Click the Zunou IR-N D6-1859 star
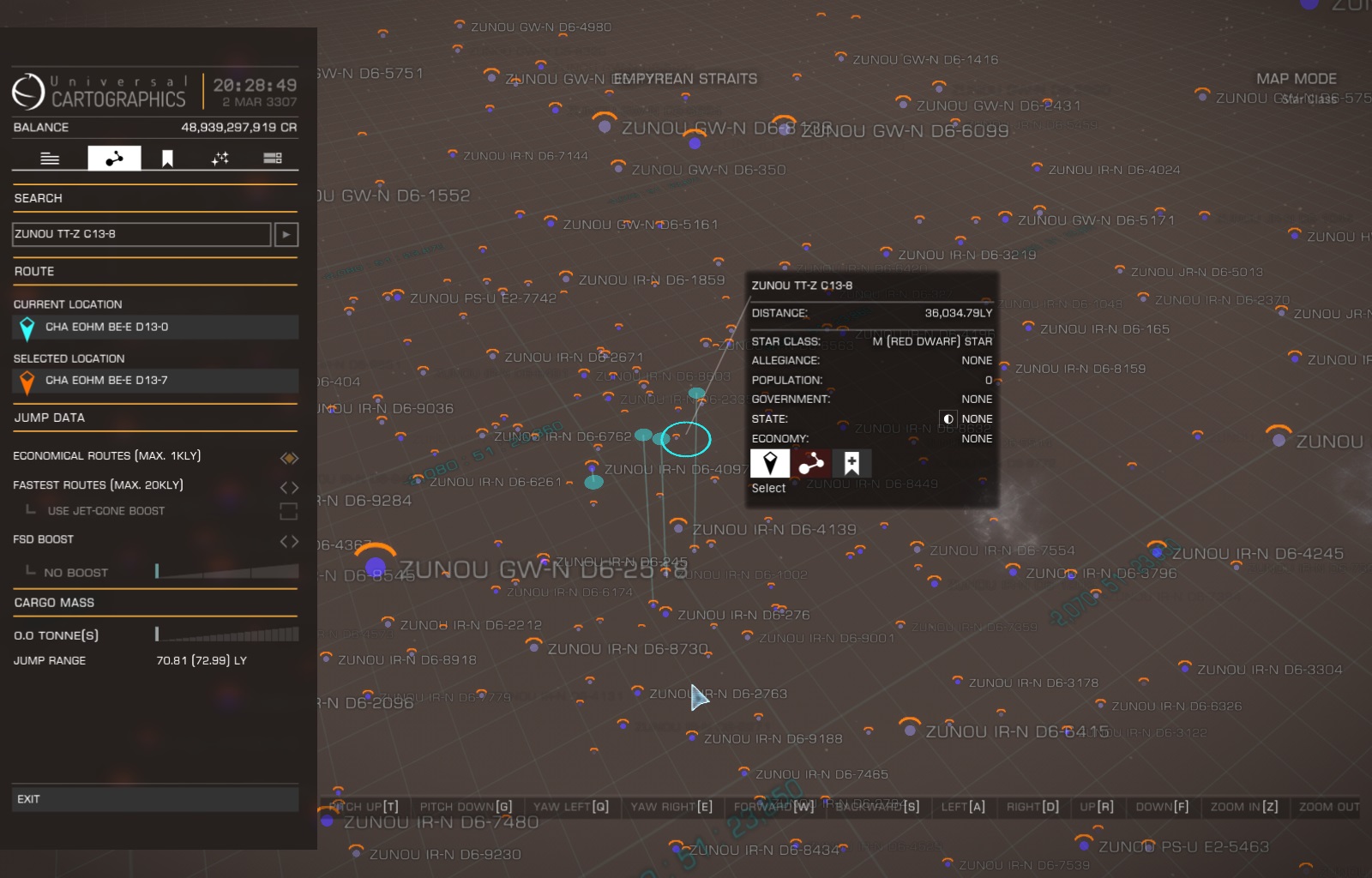 [566, 277]
